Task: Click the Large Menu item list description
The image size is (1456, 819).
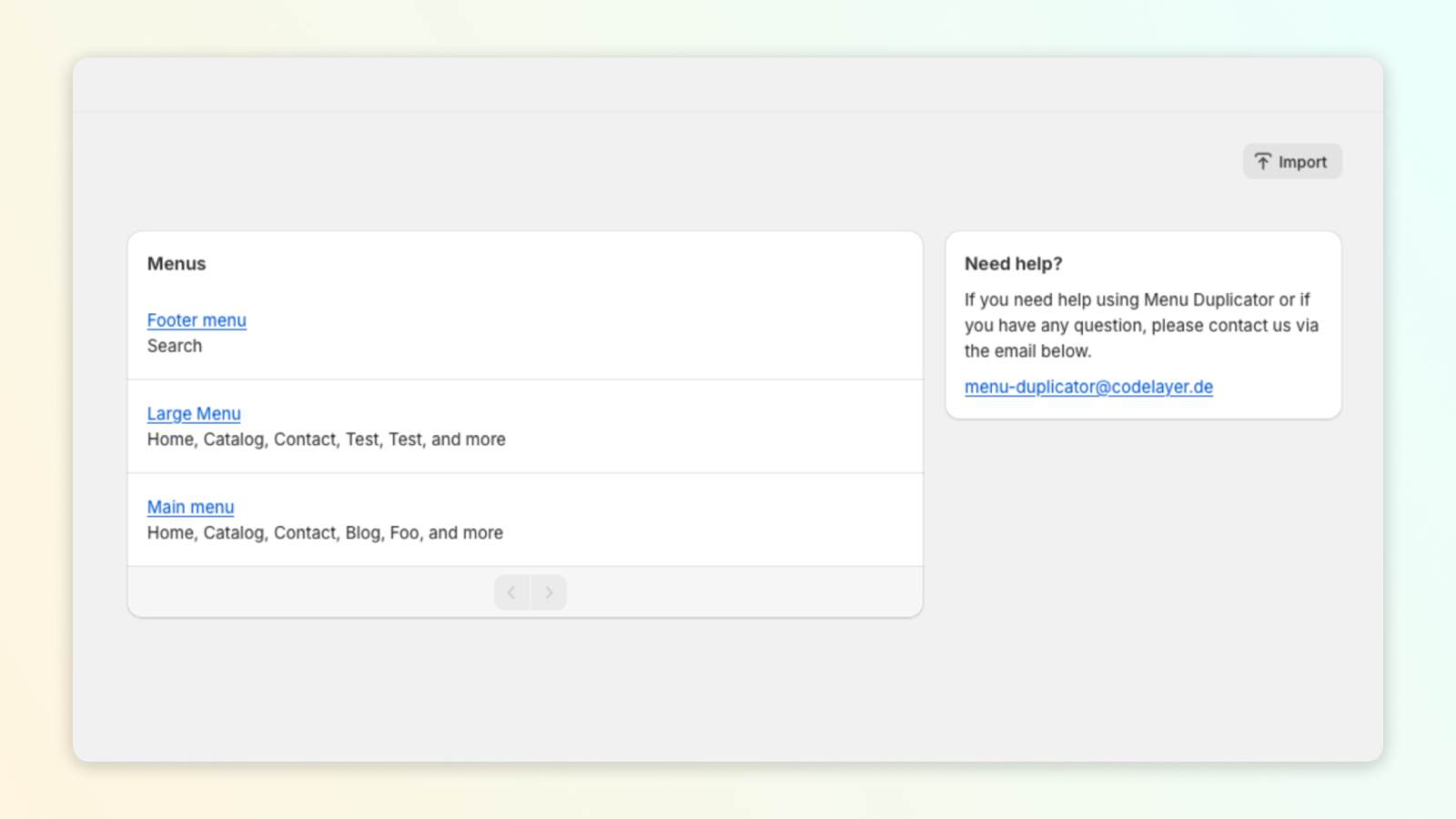Action: pos(326,439)
